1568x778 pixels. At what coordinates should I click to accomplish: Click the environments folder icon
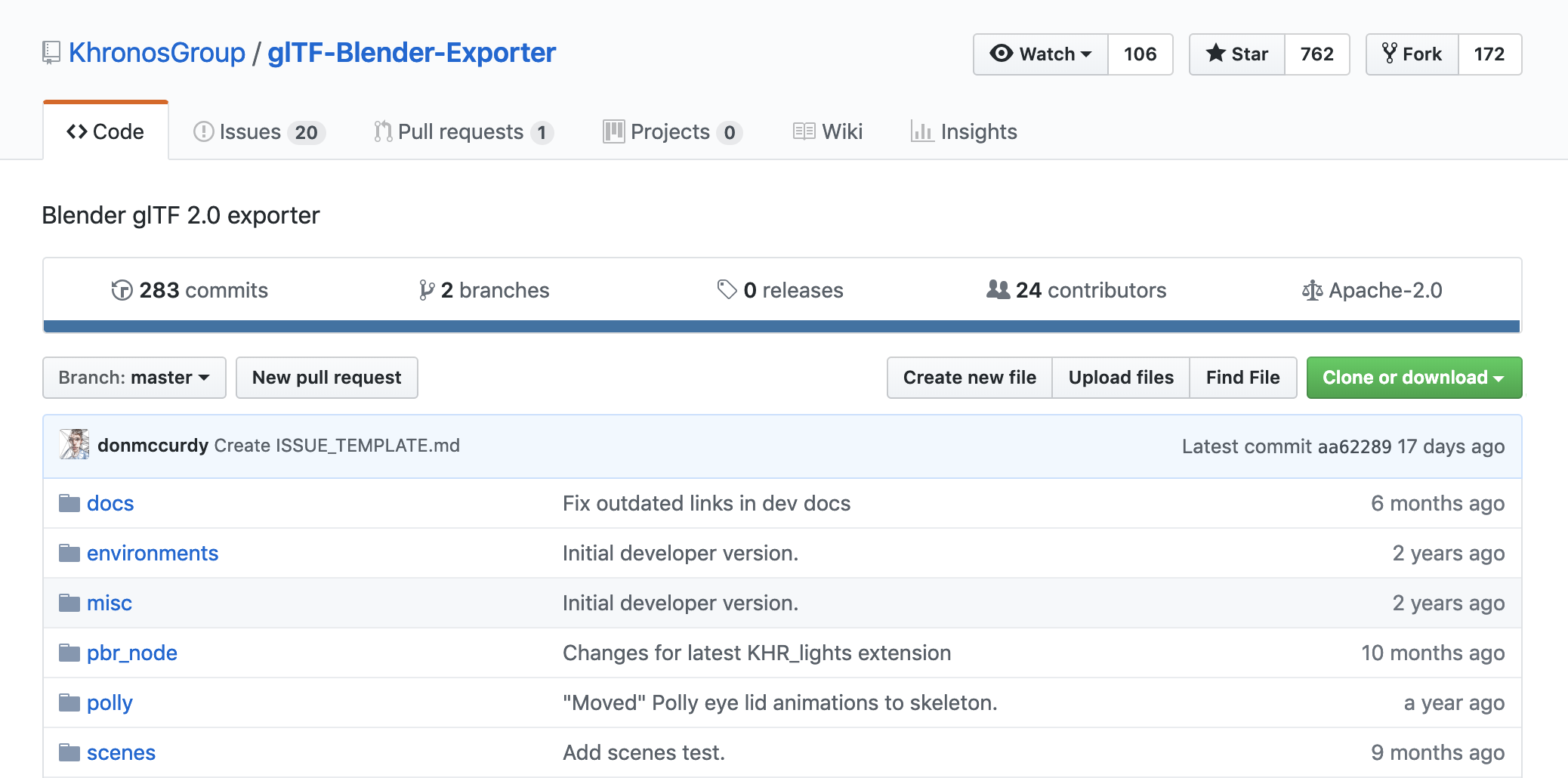pyautogui.click(x=69, y=553)
